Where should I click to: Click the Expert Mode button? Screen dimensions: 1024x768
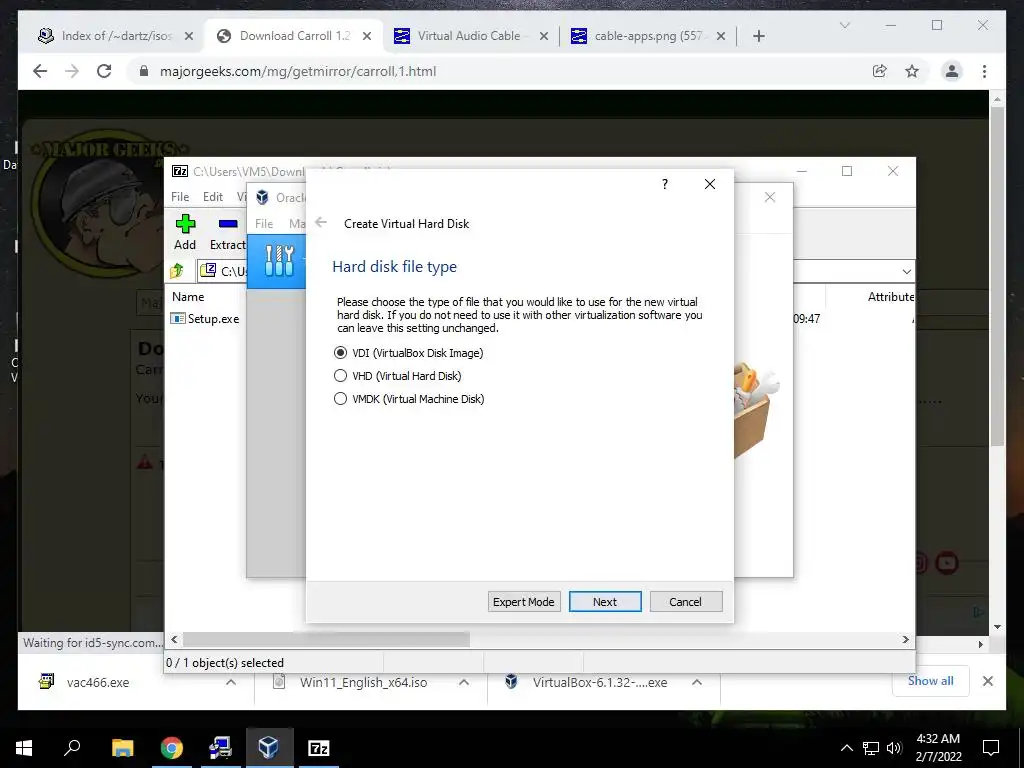point(524,601)
